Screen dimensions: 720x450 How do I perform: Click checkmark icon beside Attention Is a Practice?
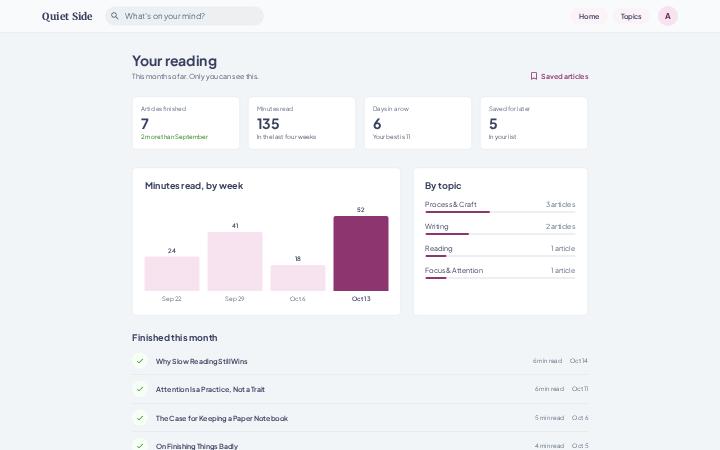click(140, 389)
